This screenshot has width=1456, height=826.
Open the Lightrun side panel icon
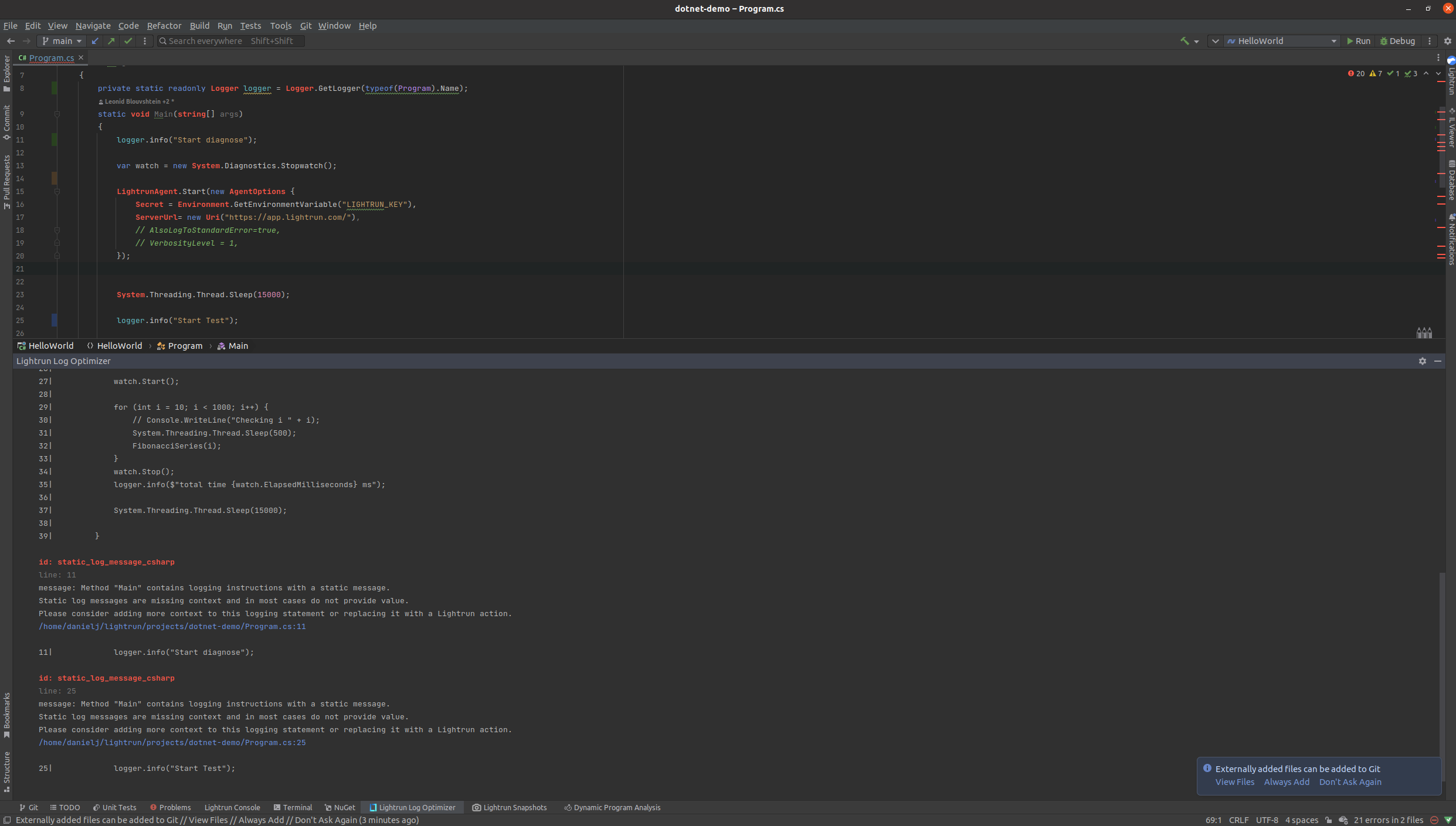tap(1451, 61)
